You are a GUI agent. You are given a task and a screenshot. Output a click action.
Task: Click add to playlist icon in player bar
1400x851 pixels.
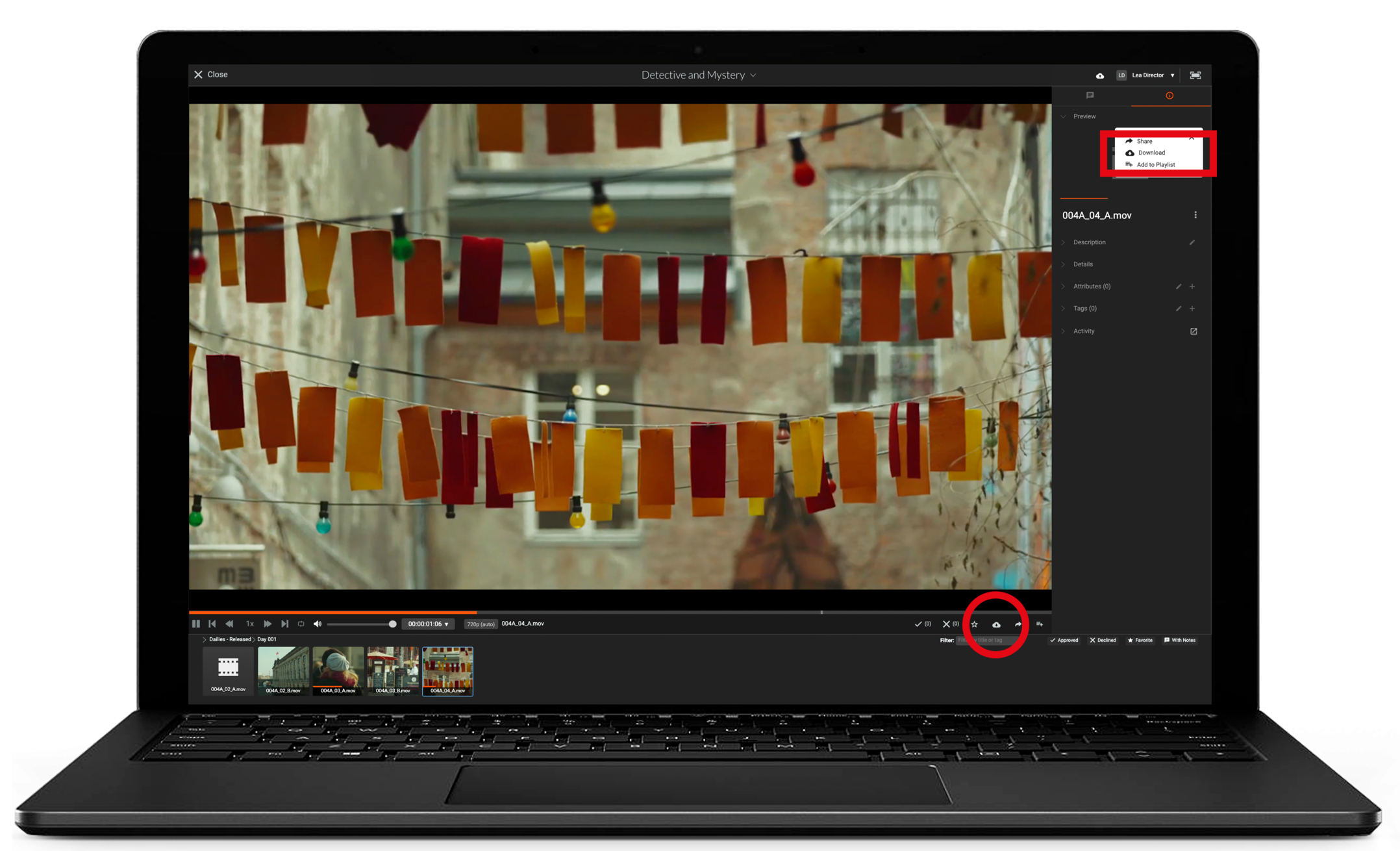(1040, 624)
